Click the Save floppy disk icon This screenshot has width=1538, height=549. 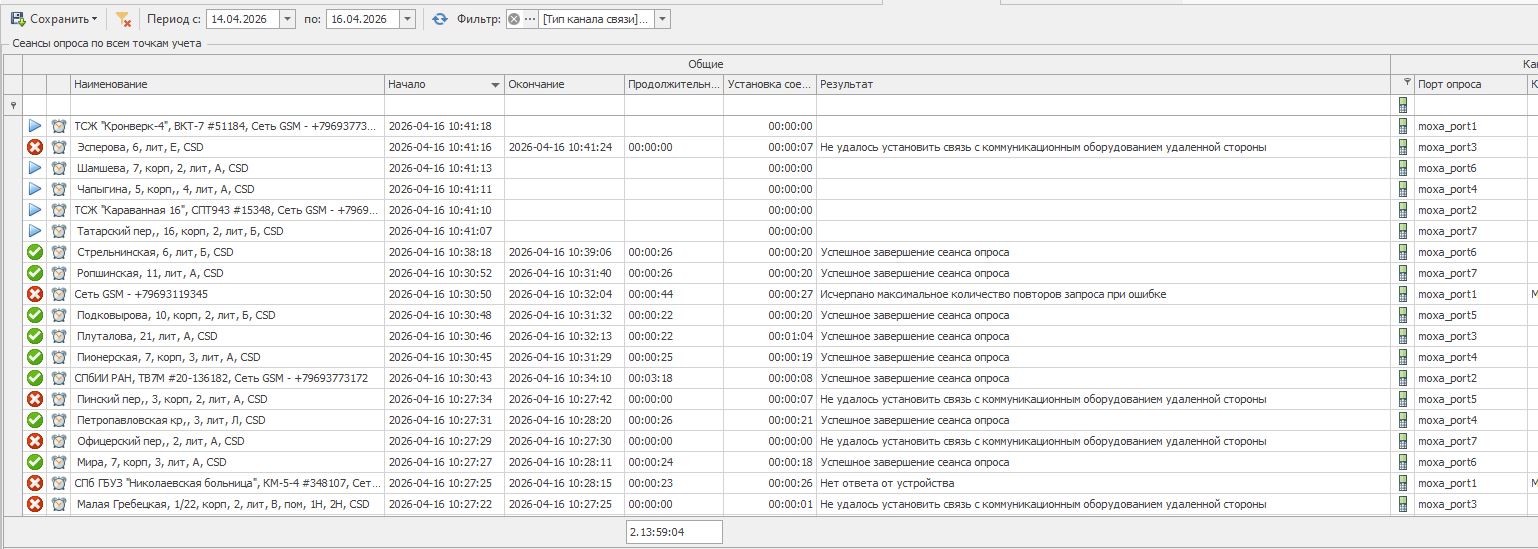point(17,19)
